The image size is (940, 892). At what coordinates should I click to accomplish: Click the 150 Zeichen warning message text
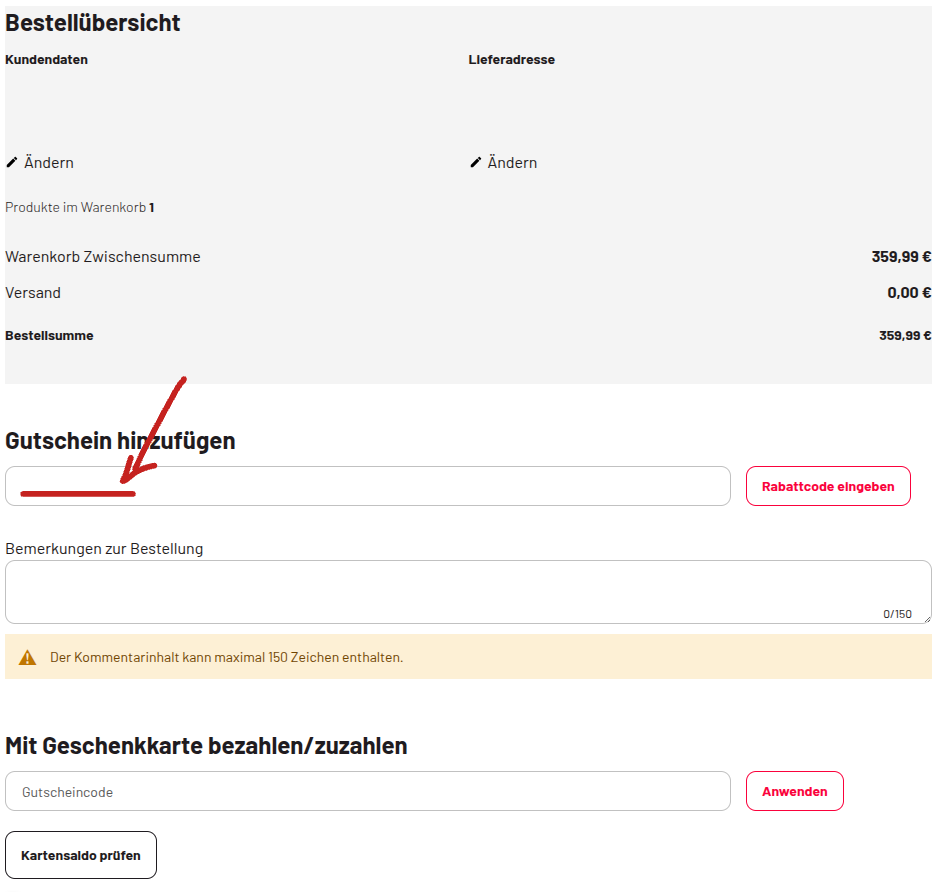[226, 658]
